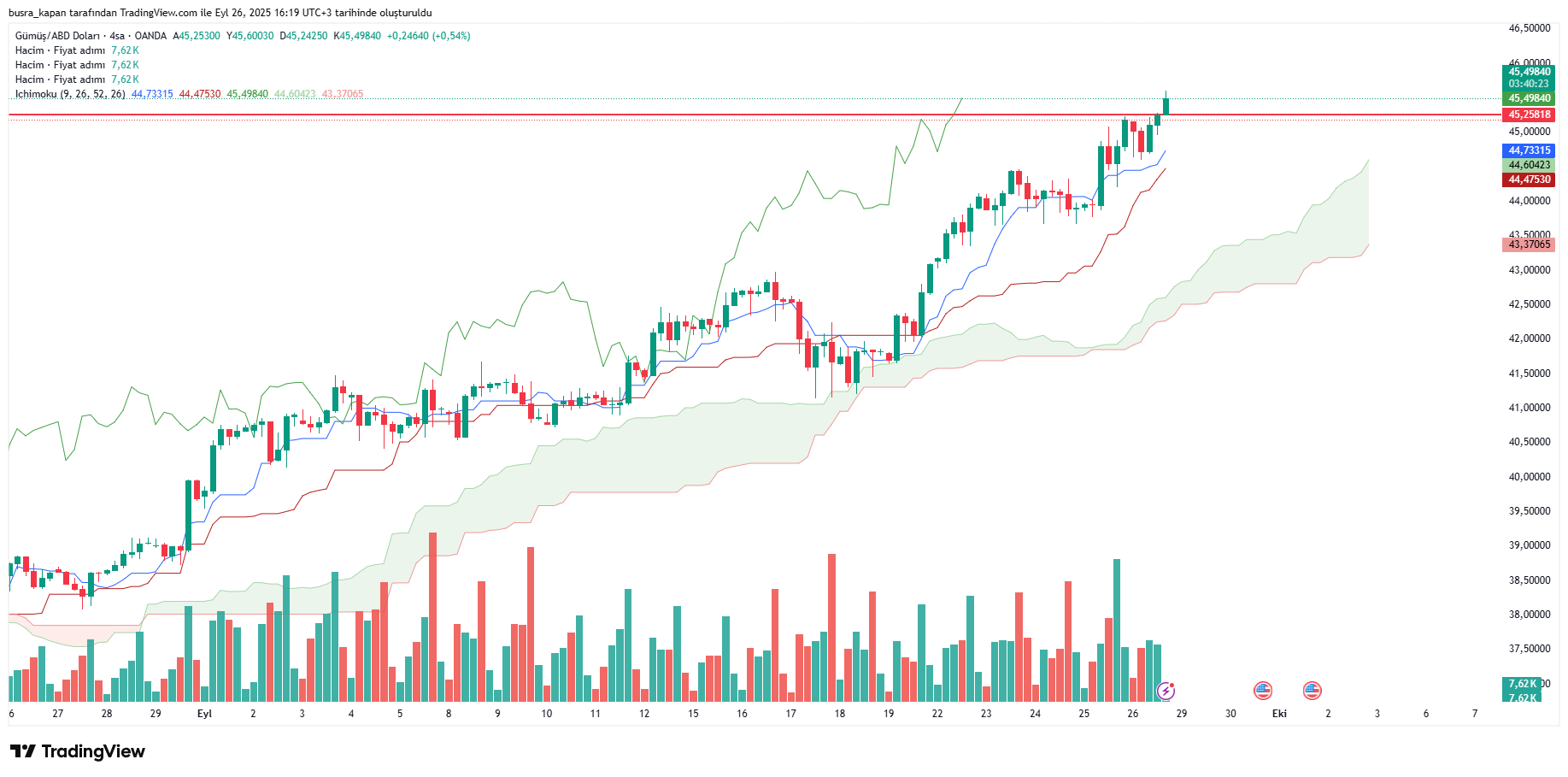Click the Eyl month label on time axis
This screenshot has width=1568, height=777.
click(204, 714)
